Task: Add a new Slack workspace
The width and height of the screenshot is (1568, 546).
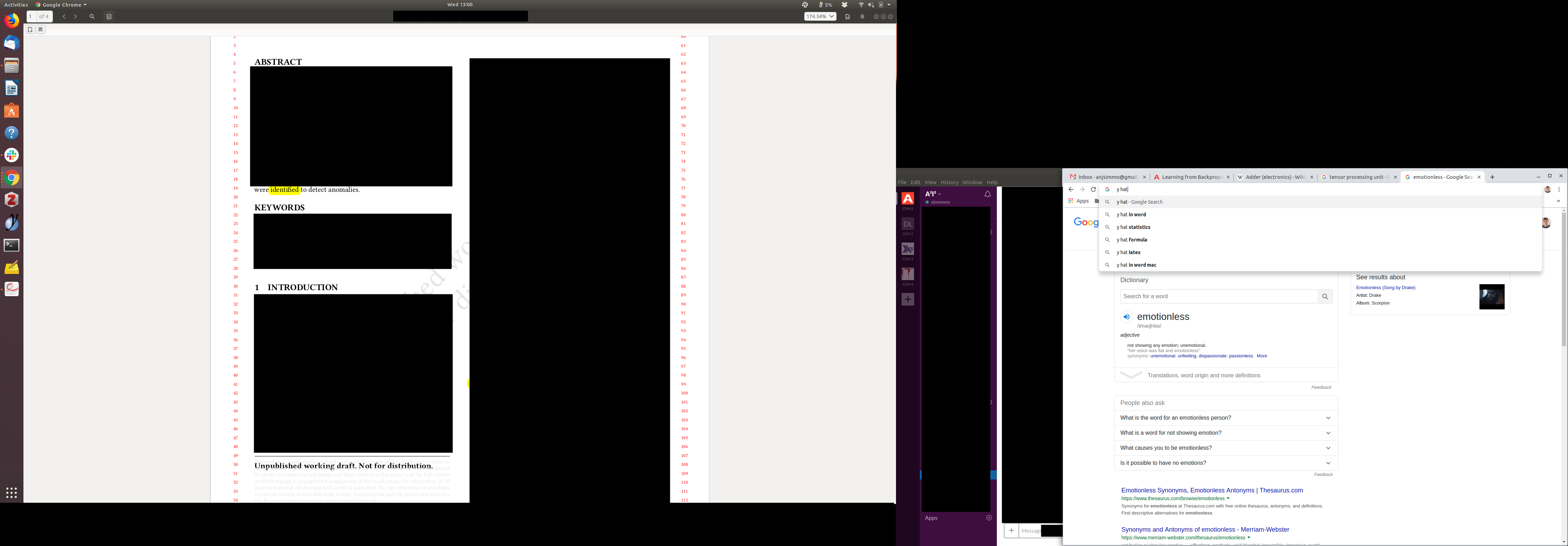Action: point(908,300)
